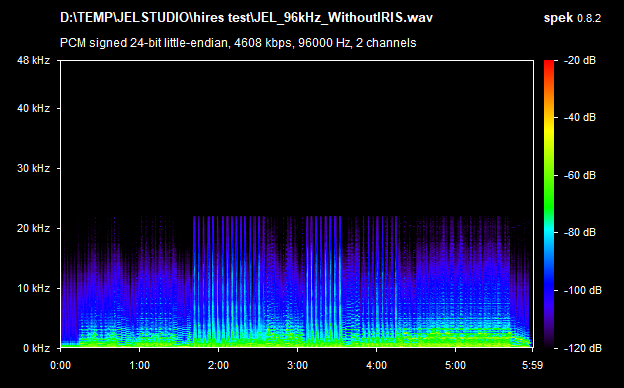Click the 1:00 time axis label
This screenshot has width=624, height=388.
pos(139,365)
